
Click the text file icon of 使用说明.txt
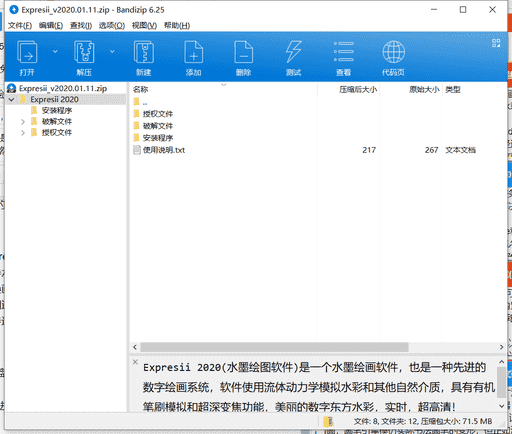[x=137, y=150]
